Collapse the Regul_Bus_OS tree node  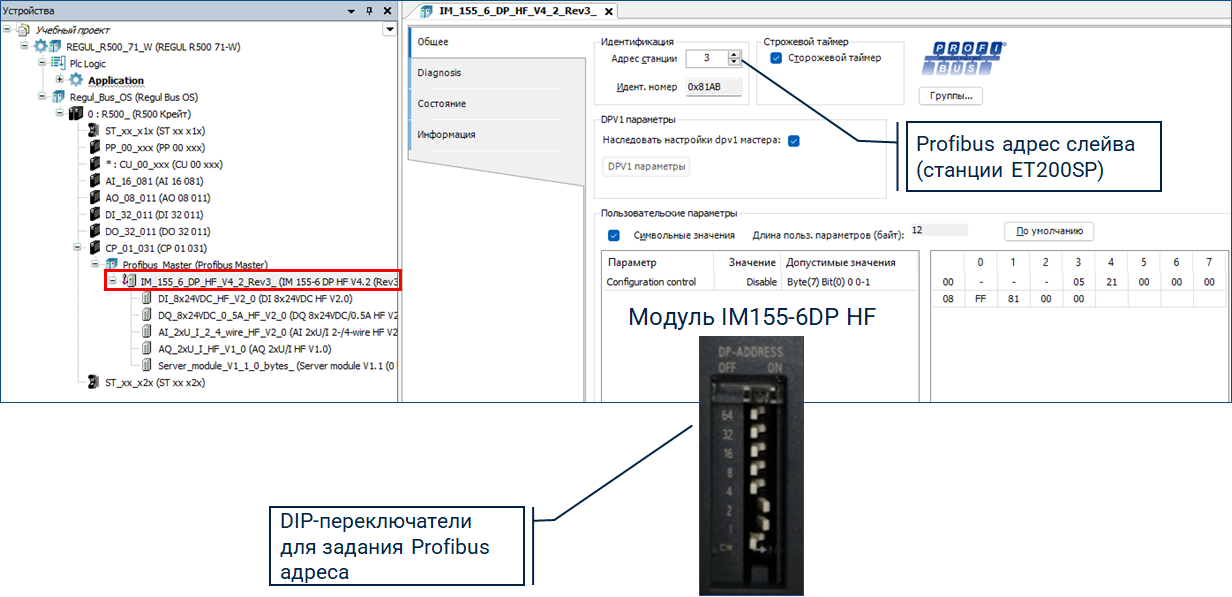(42, 97)
